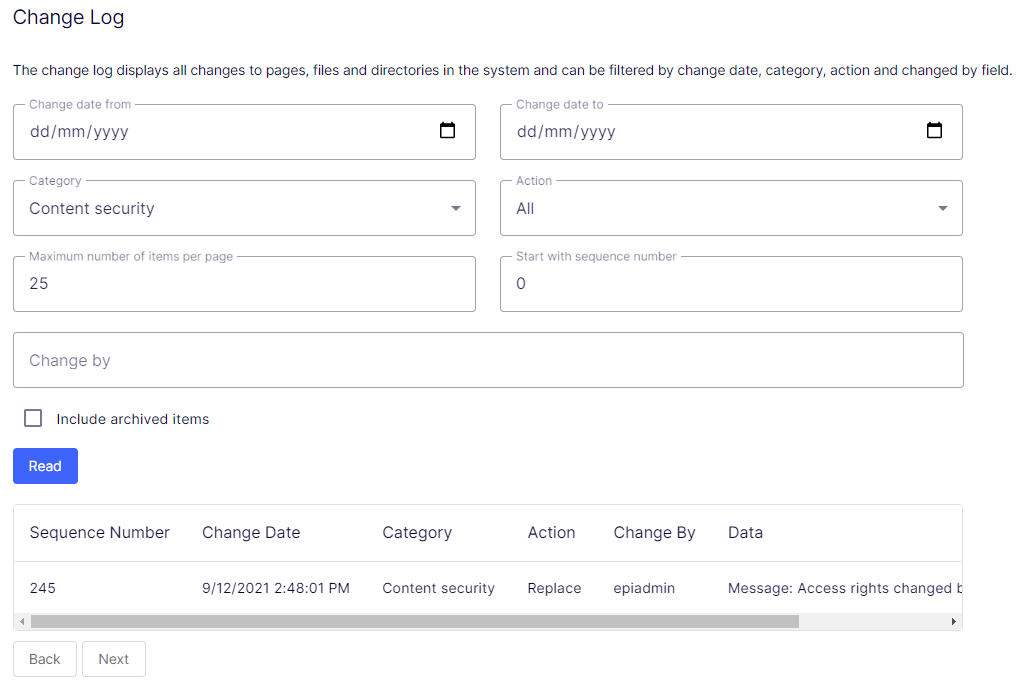Screen dimensions: 1021x690
Task: Open calendar picker for Change date to
Action: [x=934, y=131]
